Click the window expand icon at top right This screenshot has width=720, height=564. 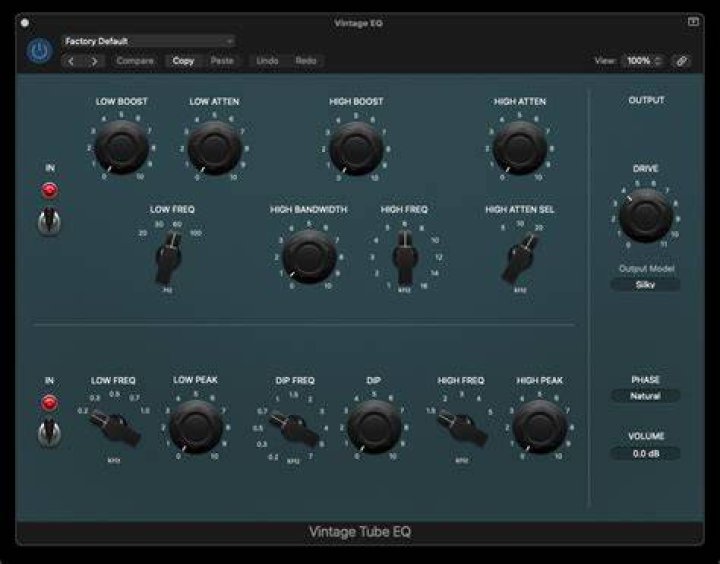coord(693,22)
